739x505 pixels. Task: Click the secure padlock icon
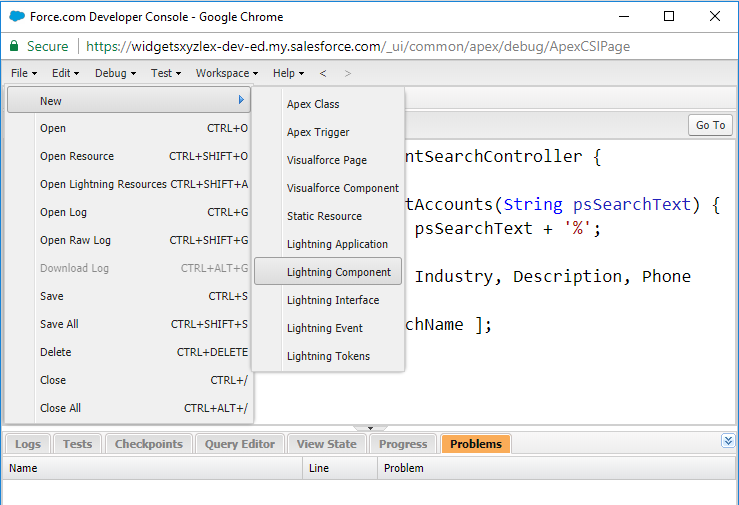[14, 46]
